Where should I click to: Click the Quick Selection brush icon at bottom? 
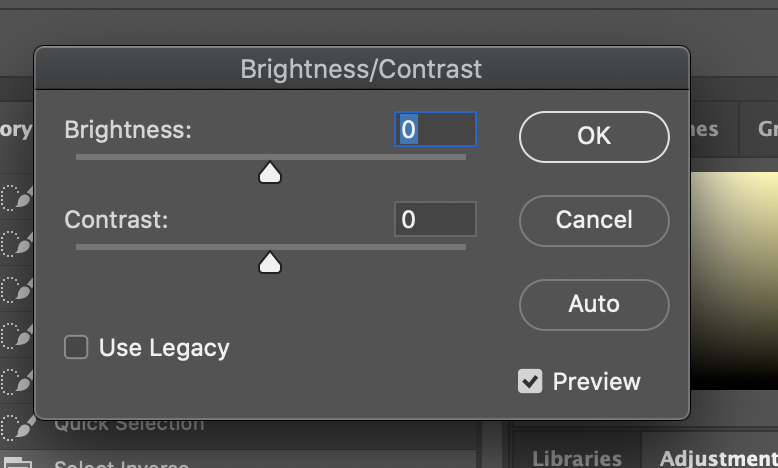click(18, 426)
